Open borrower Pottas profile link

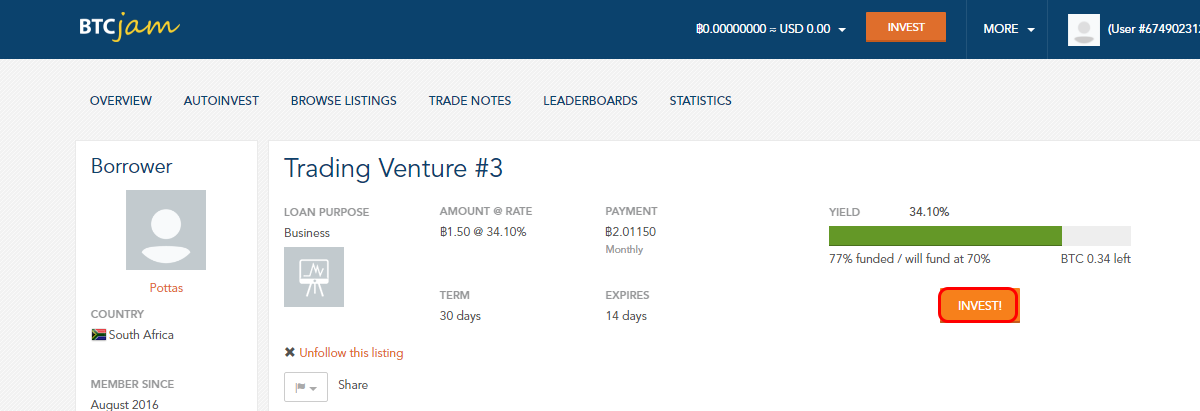point(166,288)
